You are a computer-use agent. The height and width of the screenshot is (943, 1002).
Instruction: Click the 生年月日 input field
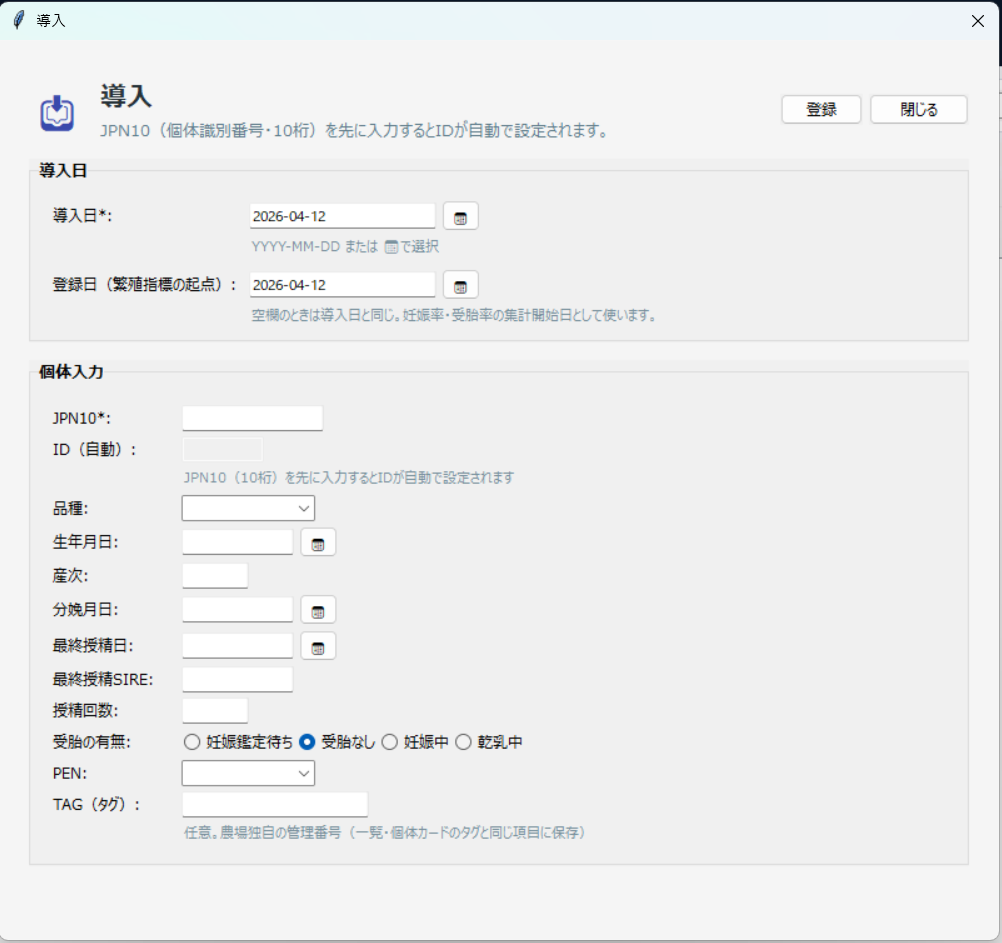238,542
